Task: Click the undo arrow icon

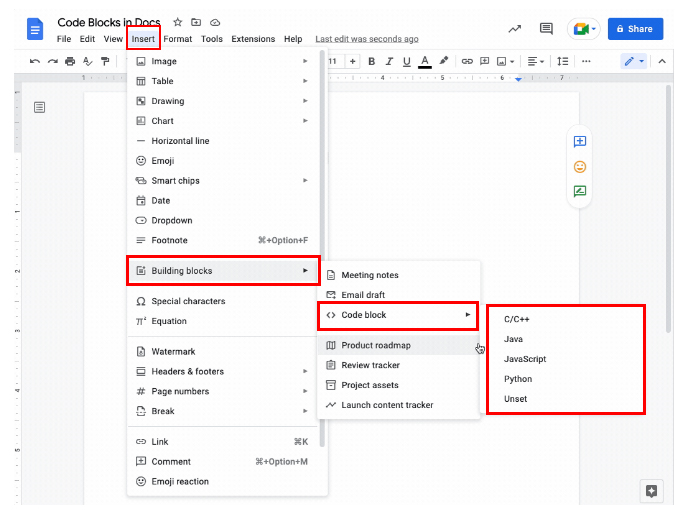Action: point(35,61)
